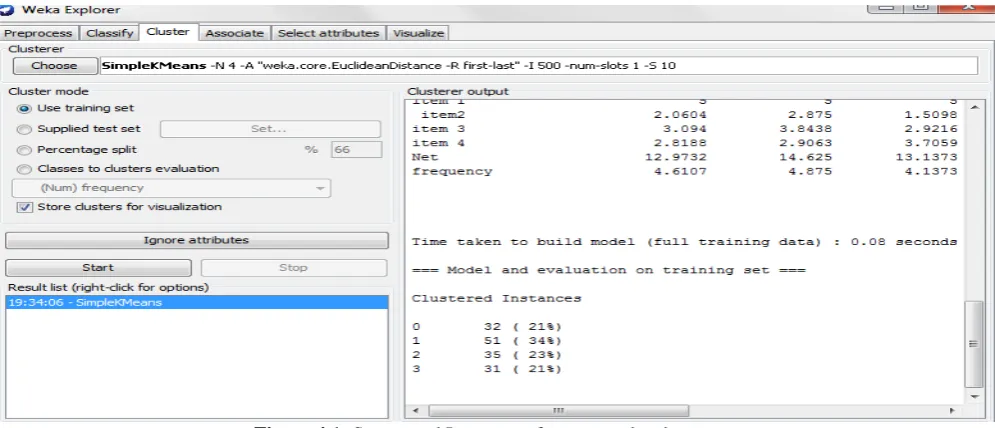The height and width of the screenshot is (428, 995).
Task: Click the SimpleKMeans options text field
Action: [x=538, y=65]
